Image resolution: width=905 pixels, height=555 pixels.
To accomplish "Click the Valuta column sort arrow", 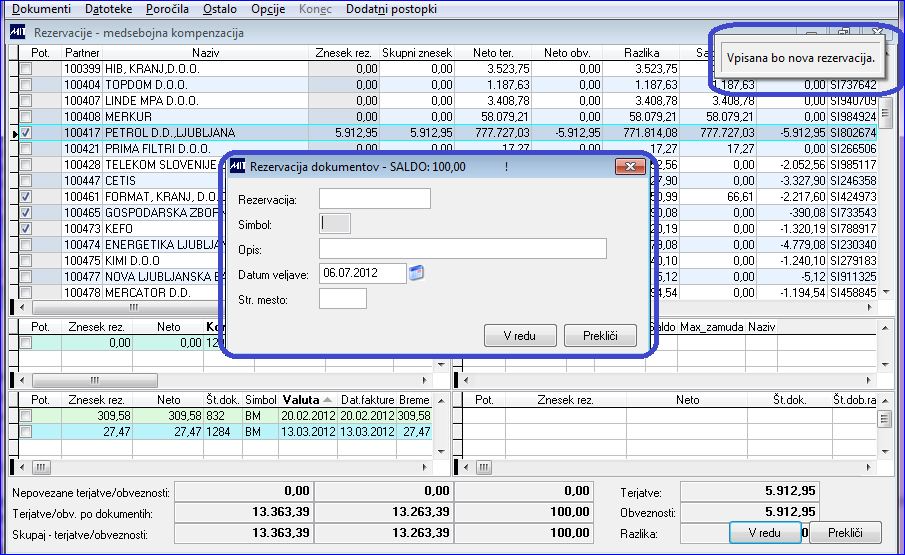I will 327,400.
